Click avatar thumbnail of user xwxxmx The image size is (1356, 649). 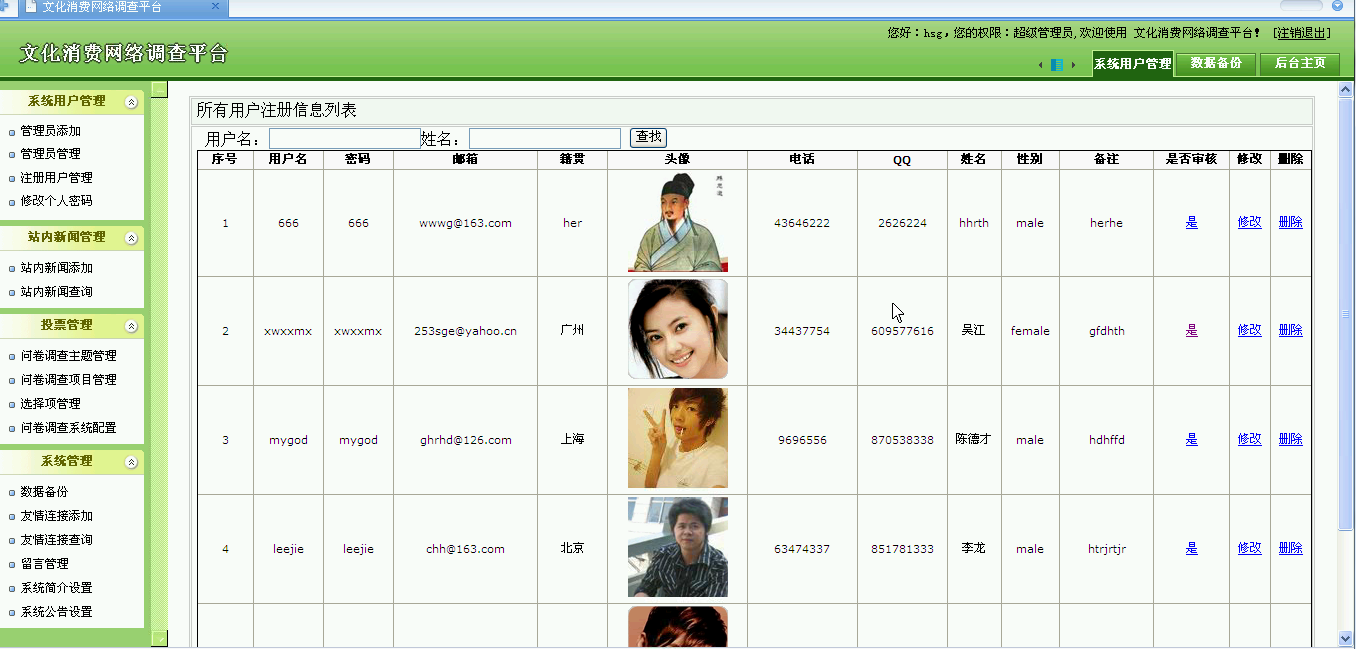[x=678, y=329]
